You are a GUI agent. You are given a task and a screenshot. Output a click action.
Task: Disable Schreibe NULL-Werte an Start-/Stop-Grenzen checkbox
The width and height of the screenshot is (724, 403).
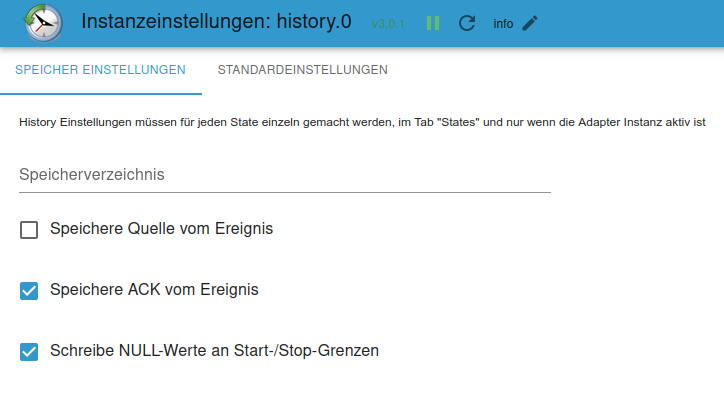tap(29, 352)
